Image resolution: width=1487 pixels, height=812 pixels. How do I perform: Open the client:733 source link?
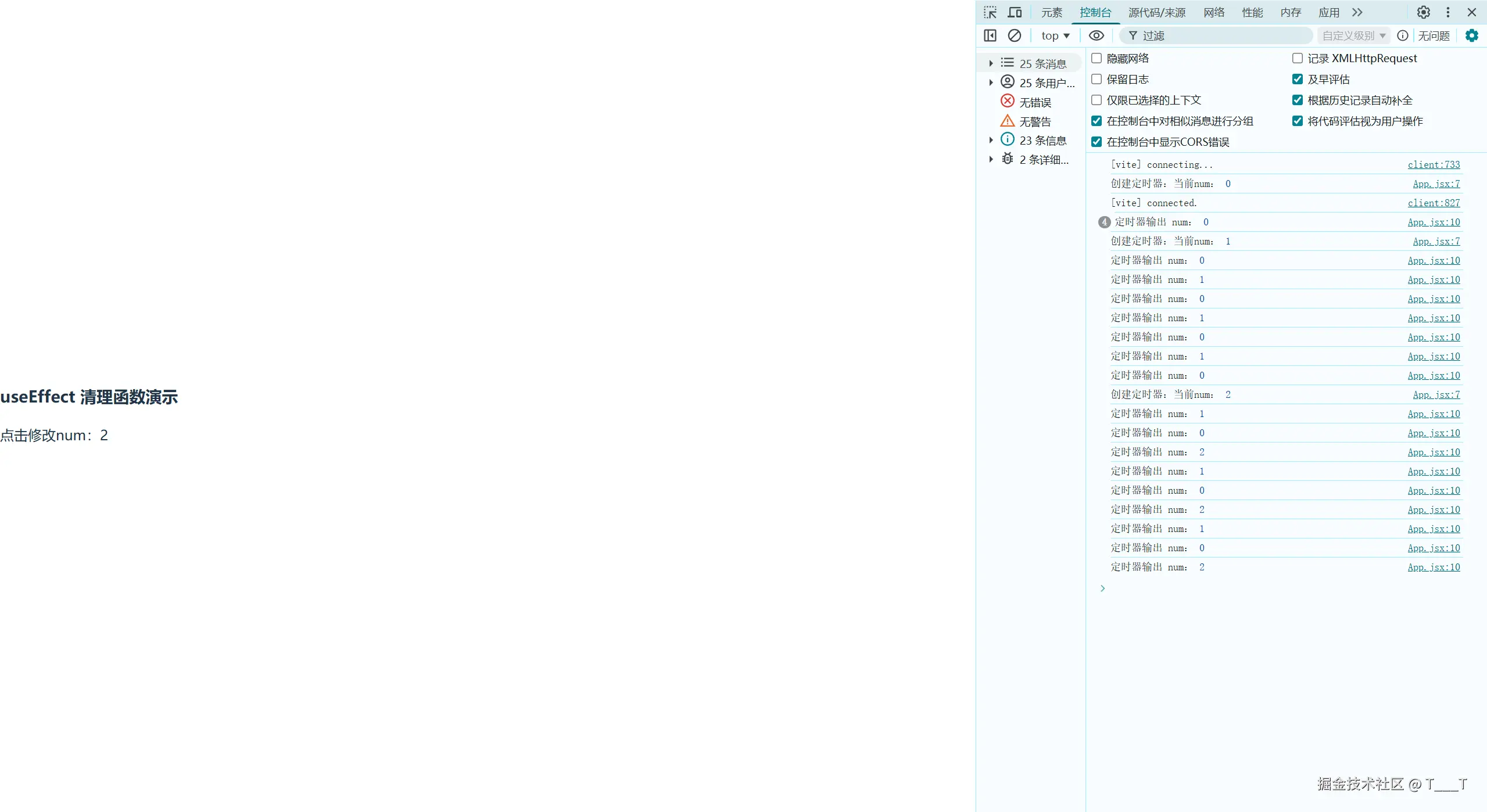(1433, 164)
